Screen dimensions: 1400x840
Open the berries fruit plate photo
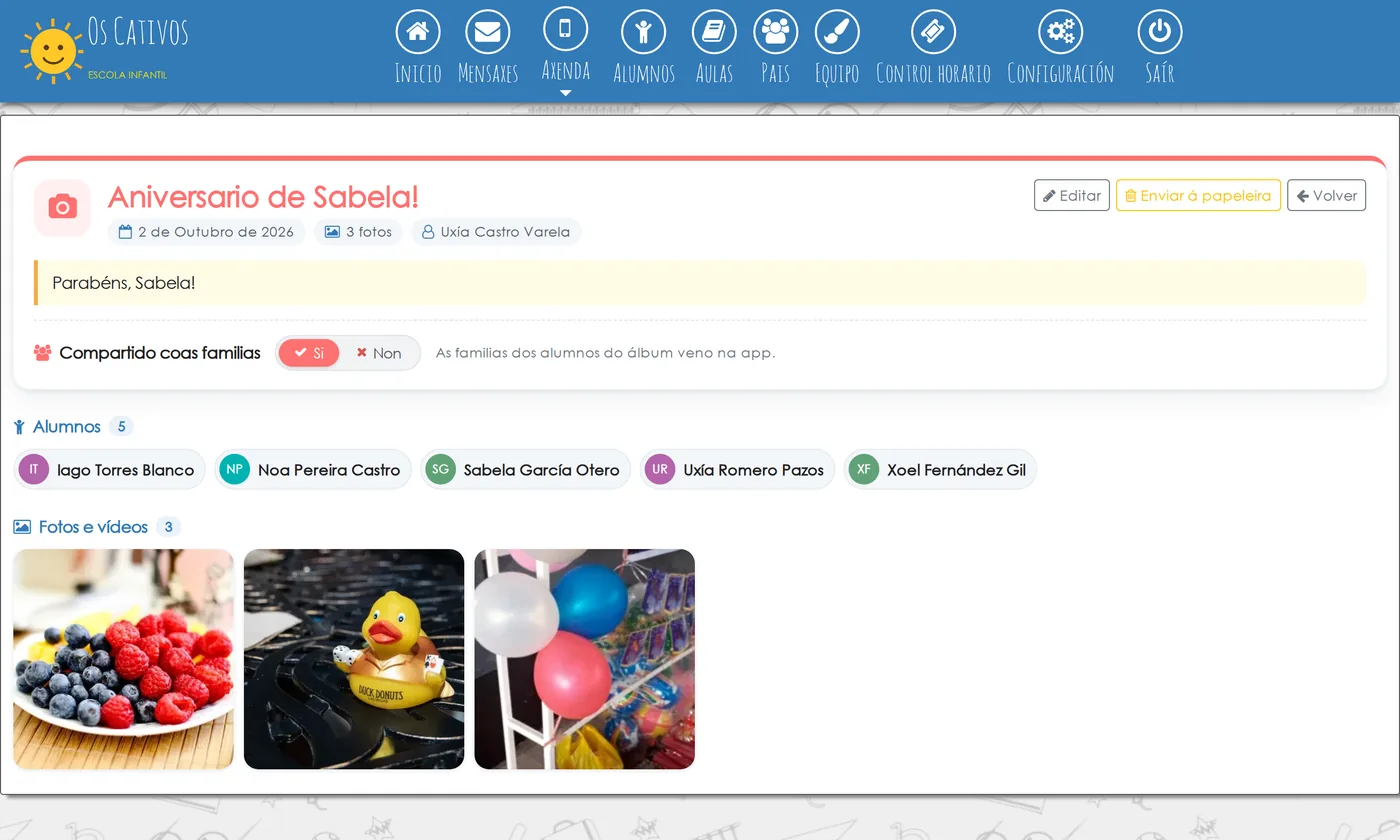[x=123, y=659]
